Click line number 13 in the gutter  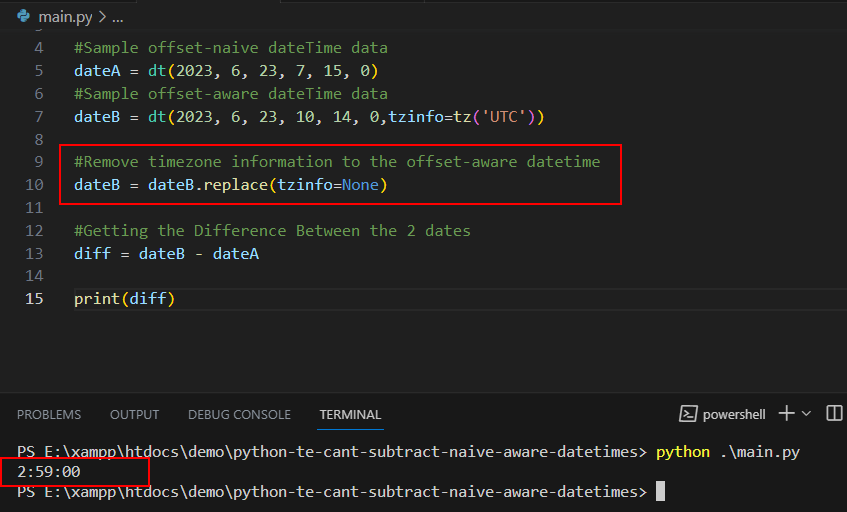click(34, 253)
